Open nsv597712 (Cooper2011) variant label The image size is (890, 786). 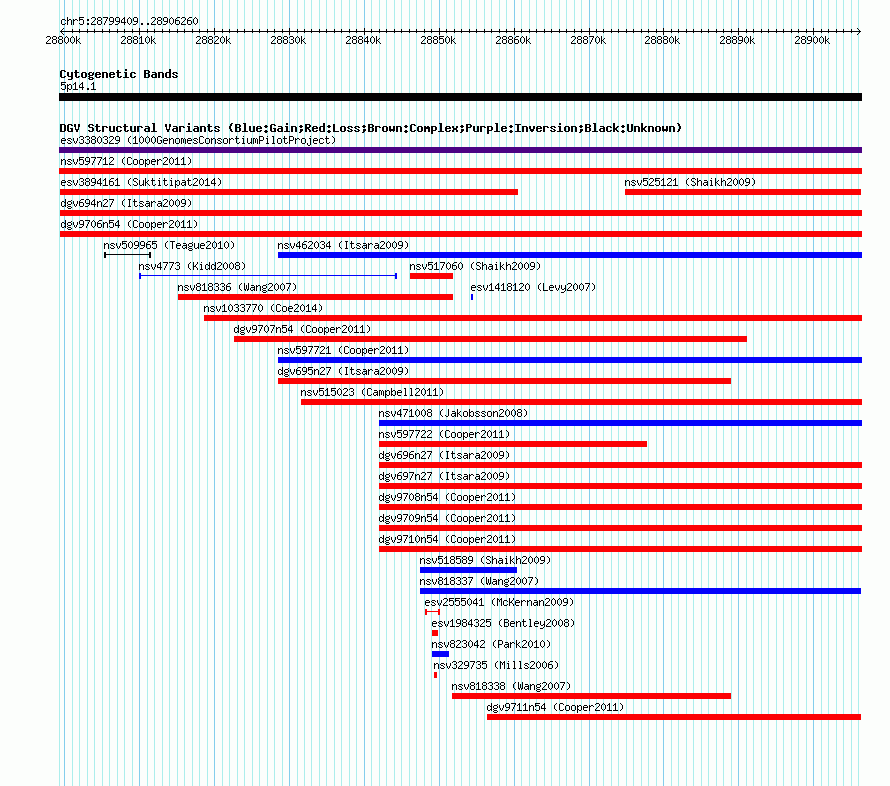pyautogui.click(x=126, y=161)
